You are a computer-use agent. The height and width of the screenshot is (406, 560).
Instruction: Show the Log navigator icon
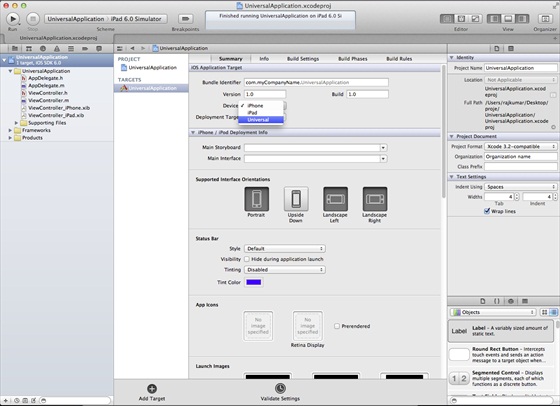click(99, 49)
